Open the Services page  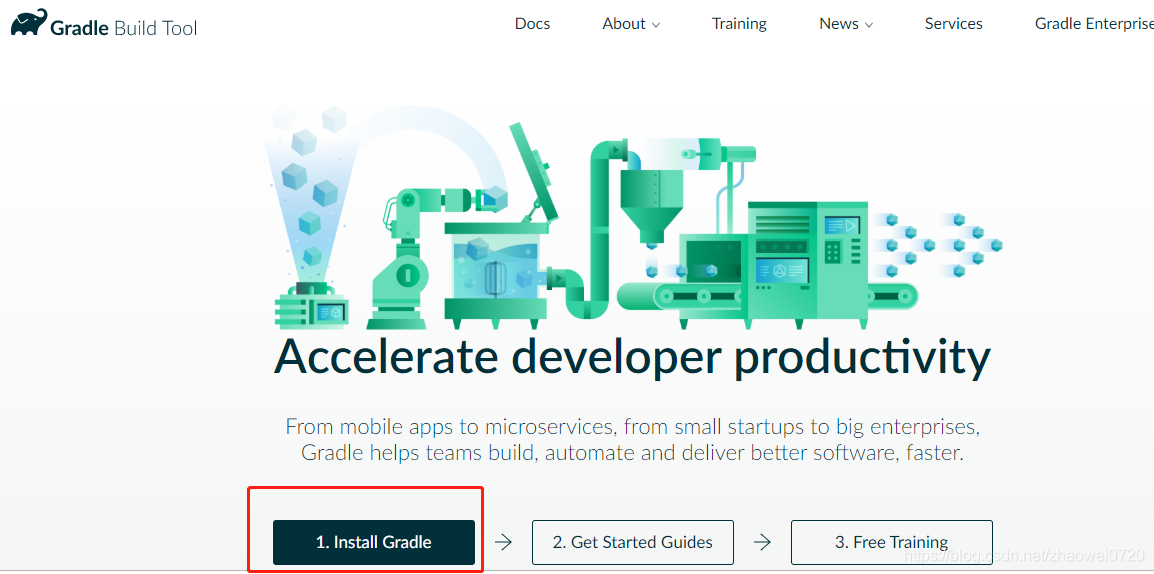(953, 24)
